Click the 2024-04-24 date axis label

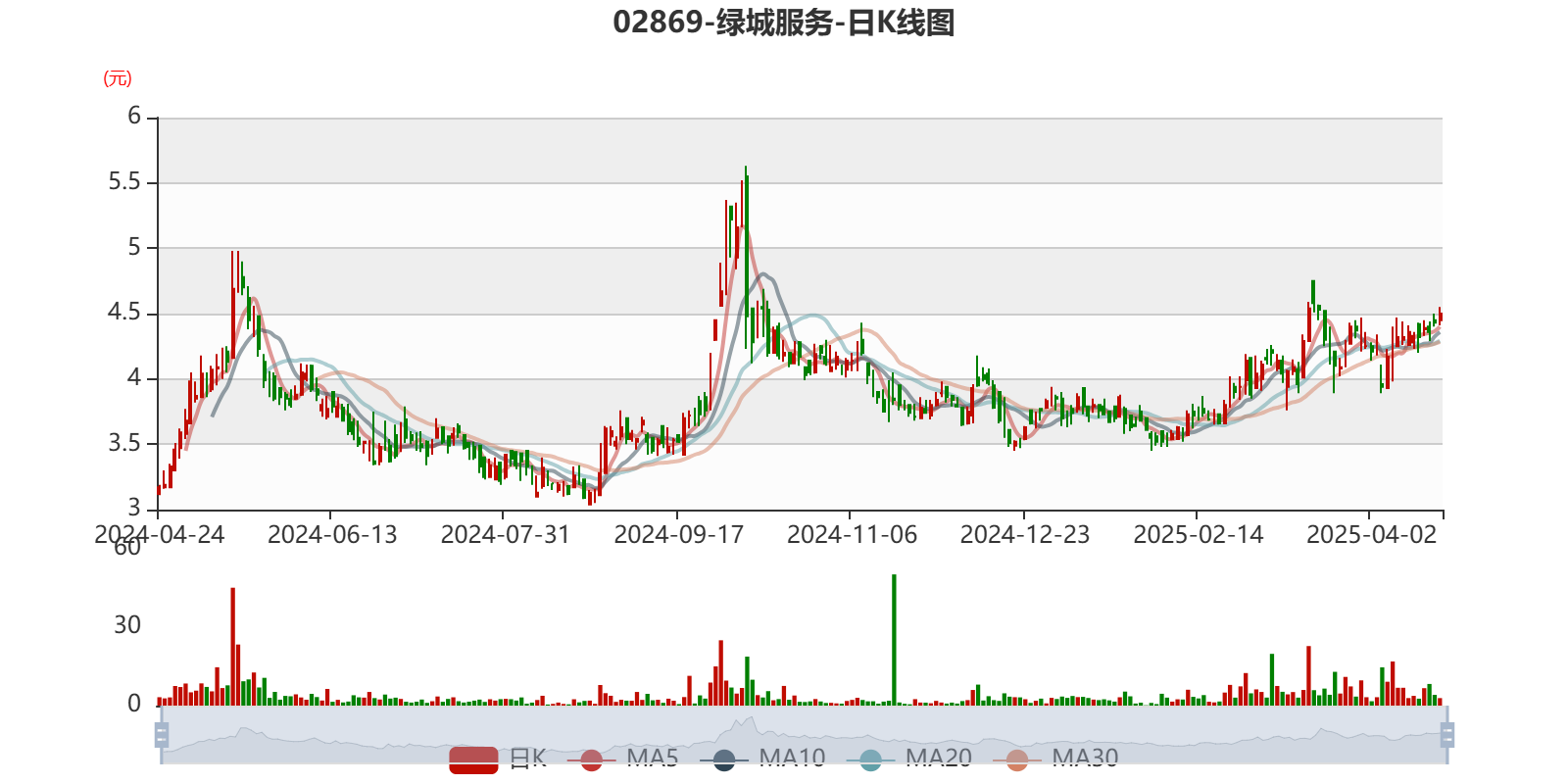coord(159,534)
